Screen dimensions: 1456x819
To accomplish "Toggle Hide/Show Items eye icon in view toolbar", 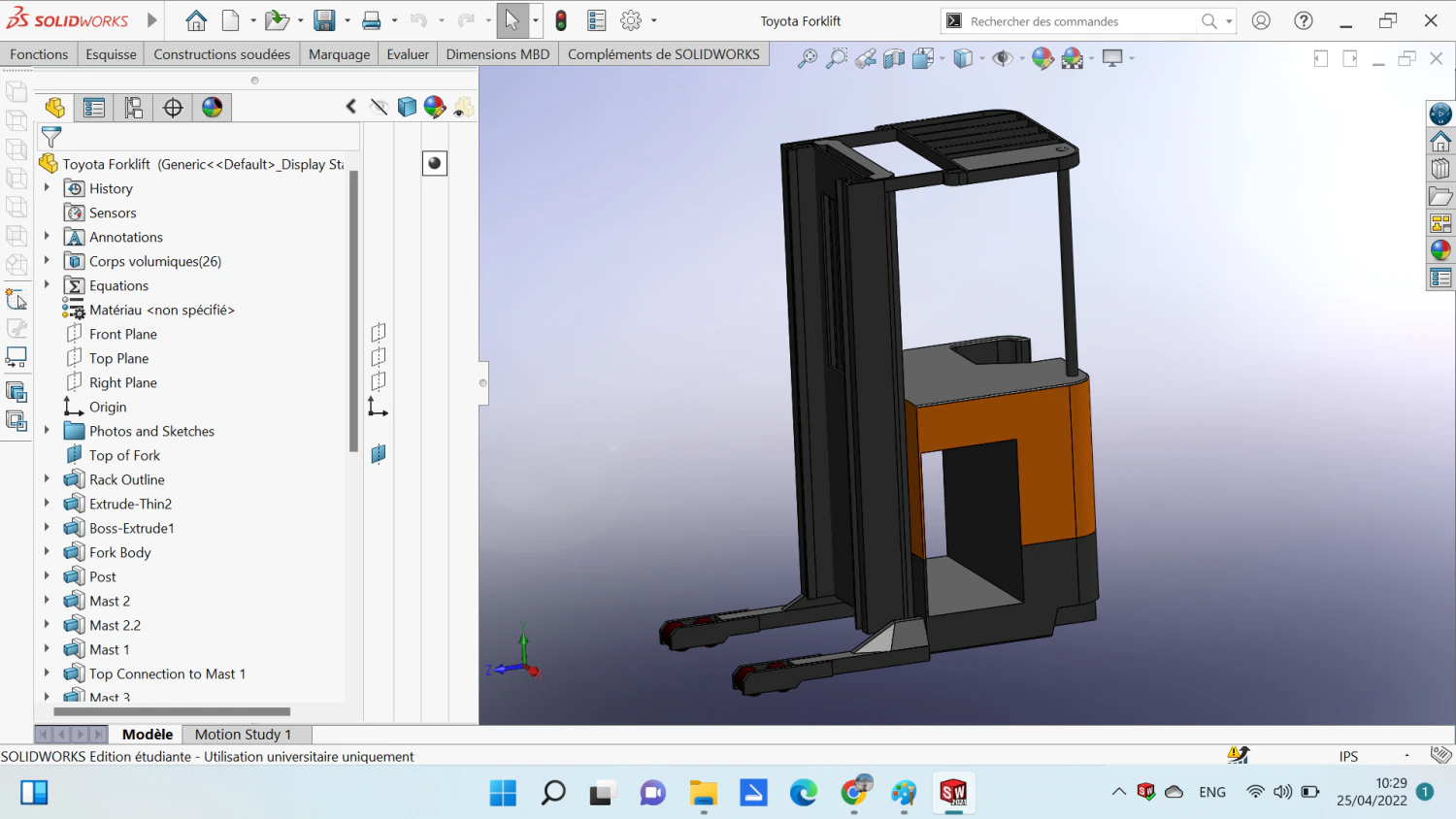I will click(1002, 58).
